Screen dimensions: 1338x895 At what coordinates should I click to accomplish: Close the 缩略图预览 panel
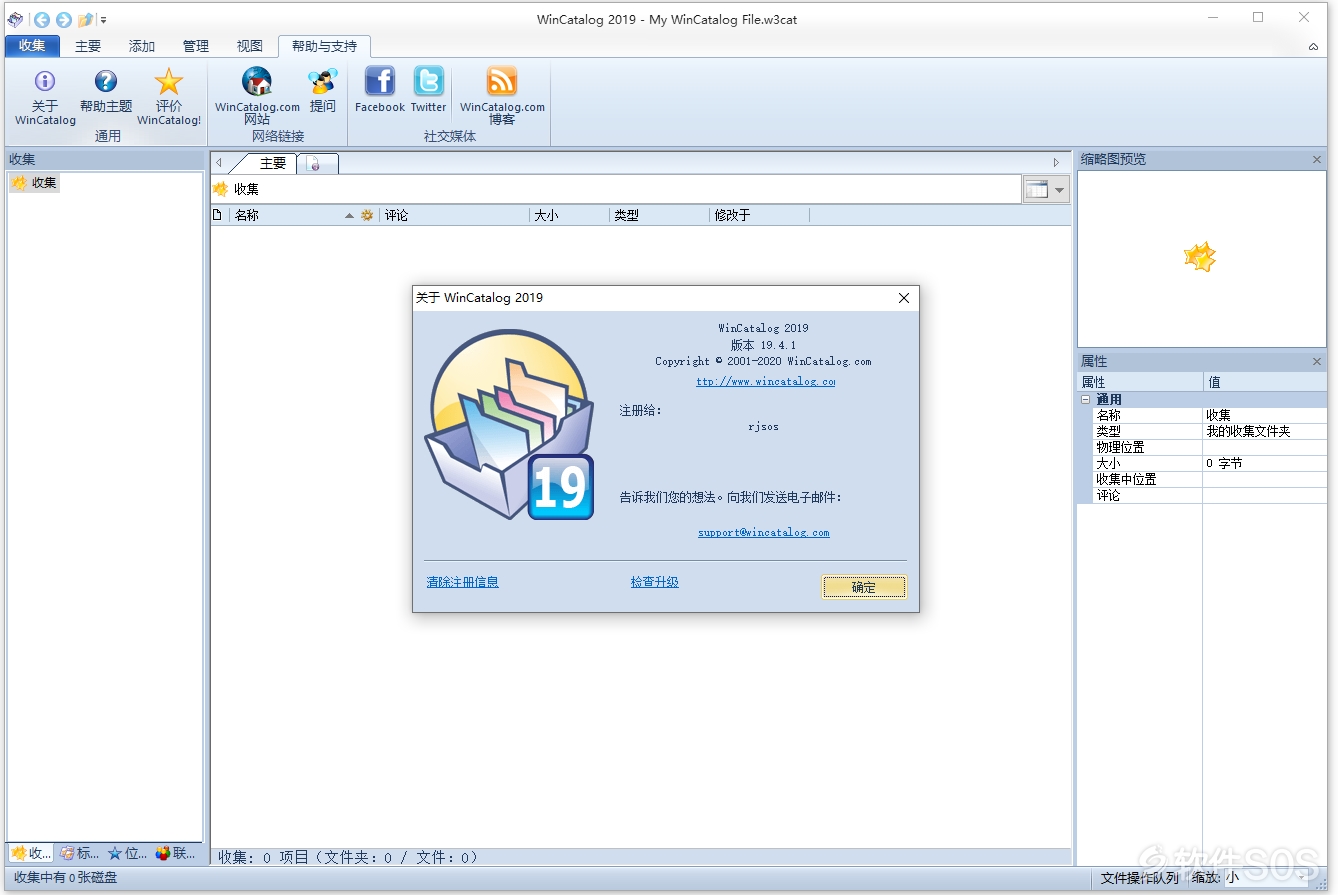pyautogui.click(x=1317, y=160)
